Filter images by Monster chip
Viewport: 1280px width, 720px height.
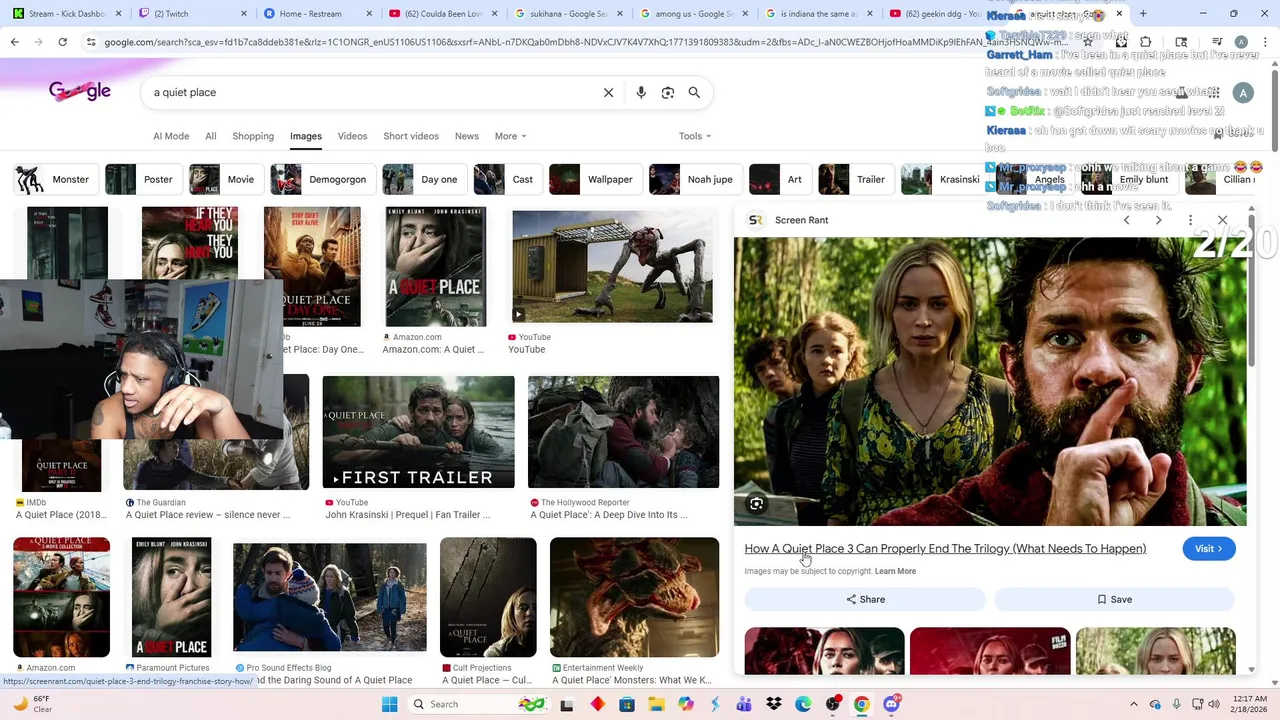[x=56, y=179]
